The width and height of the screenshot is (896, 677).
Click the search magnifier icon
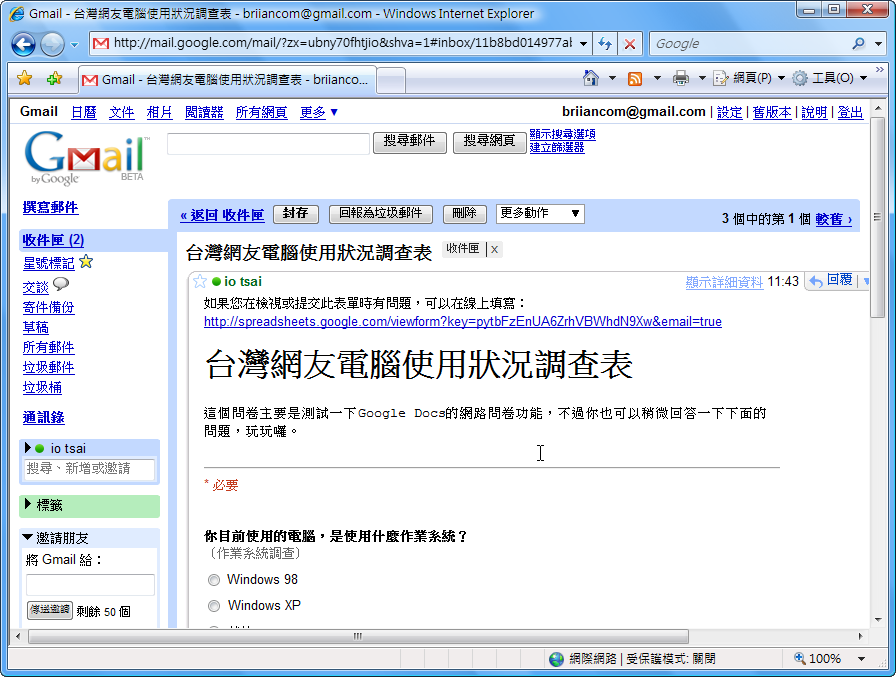pyautogui.click(x=858, y=43)
